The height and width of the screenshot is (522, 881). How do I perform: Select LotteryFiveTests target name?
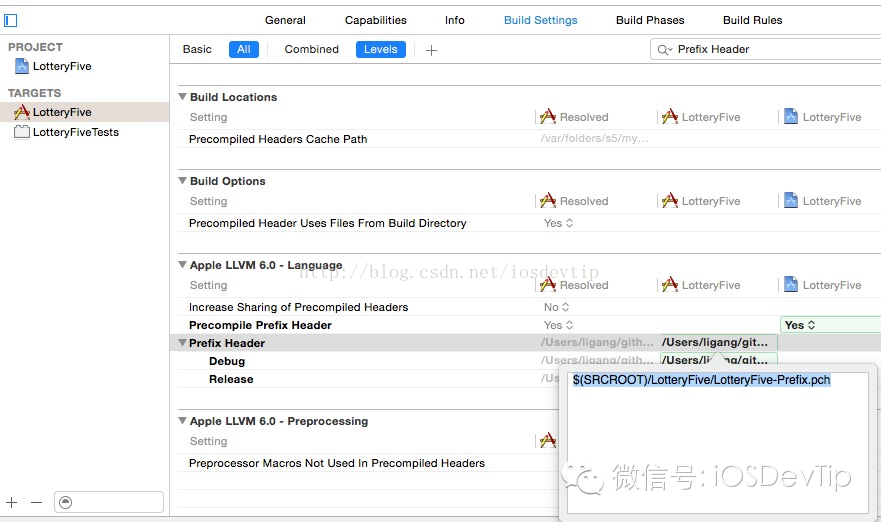(x=76, y=133)
